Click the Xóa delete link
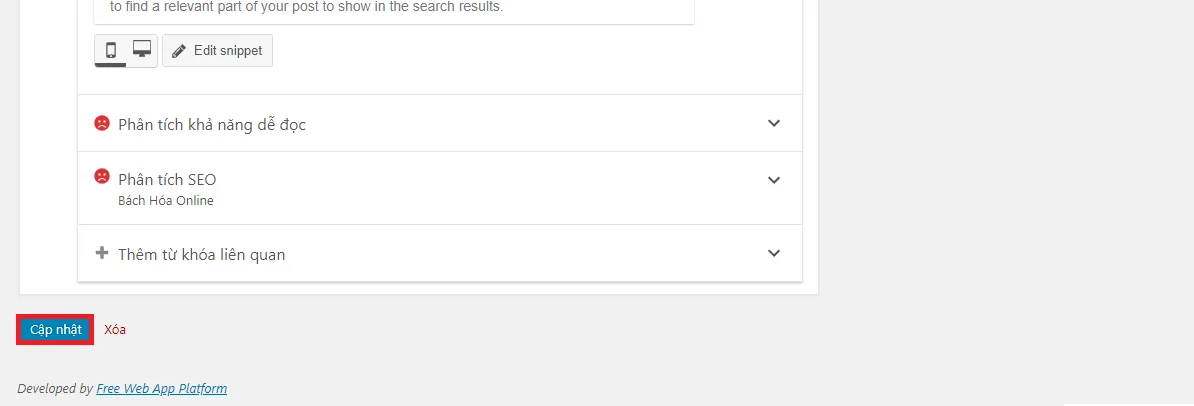1194x406 pixels. [115, 330]
